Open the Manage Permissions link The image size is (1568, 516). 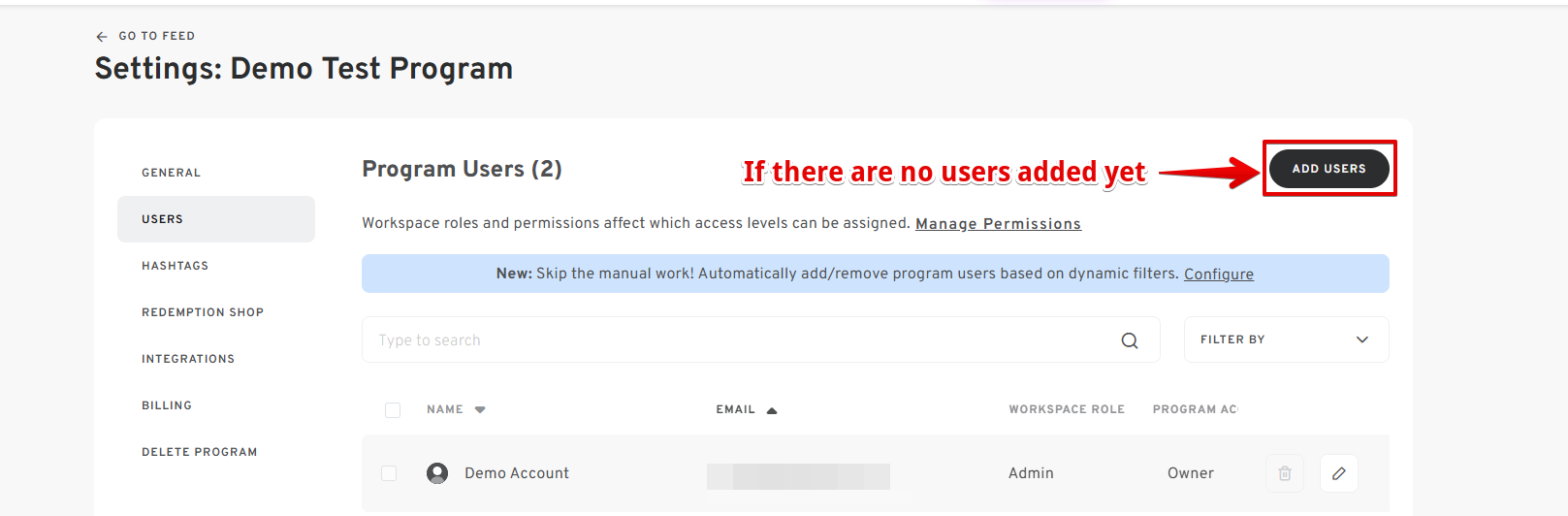(x=998, y=224)
